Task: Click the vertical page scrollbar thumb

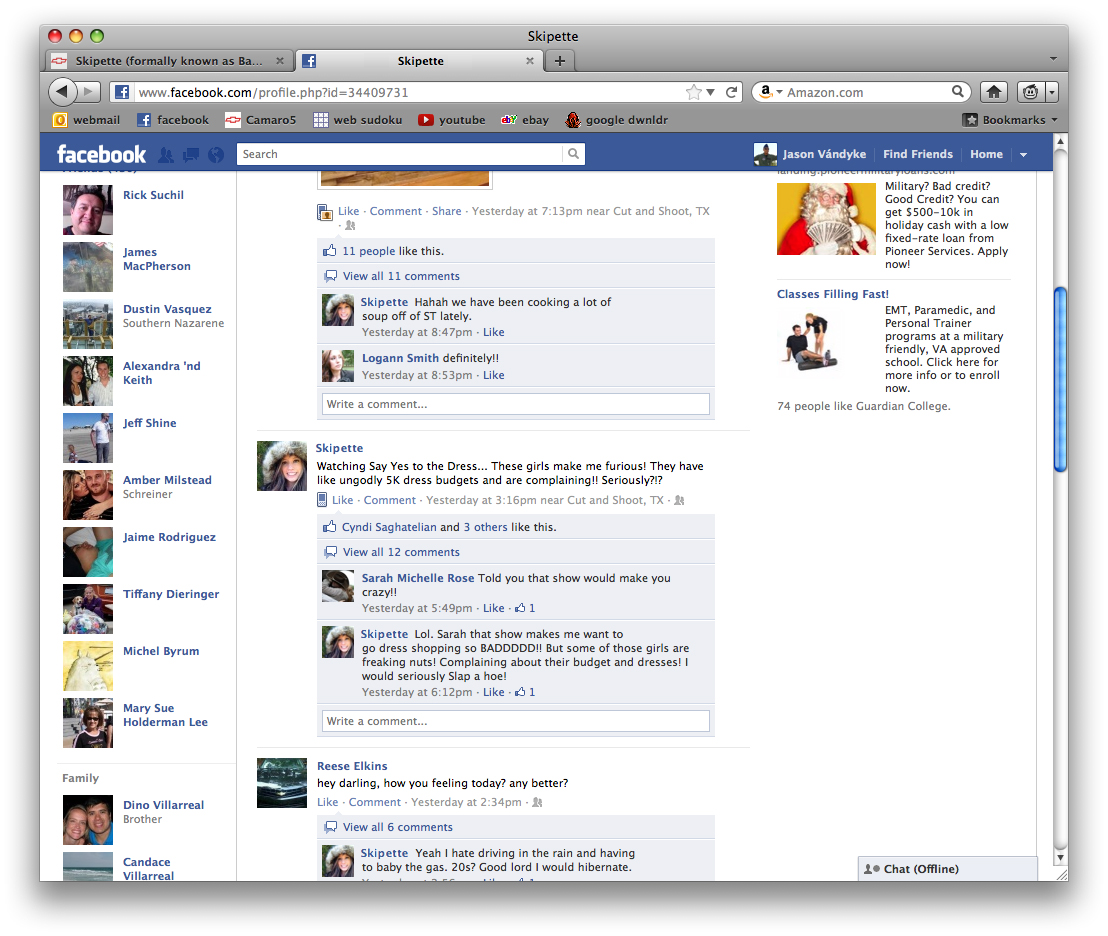Action: pyautogui.click(x=1060, y=380)
